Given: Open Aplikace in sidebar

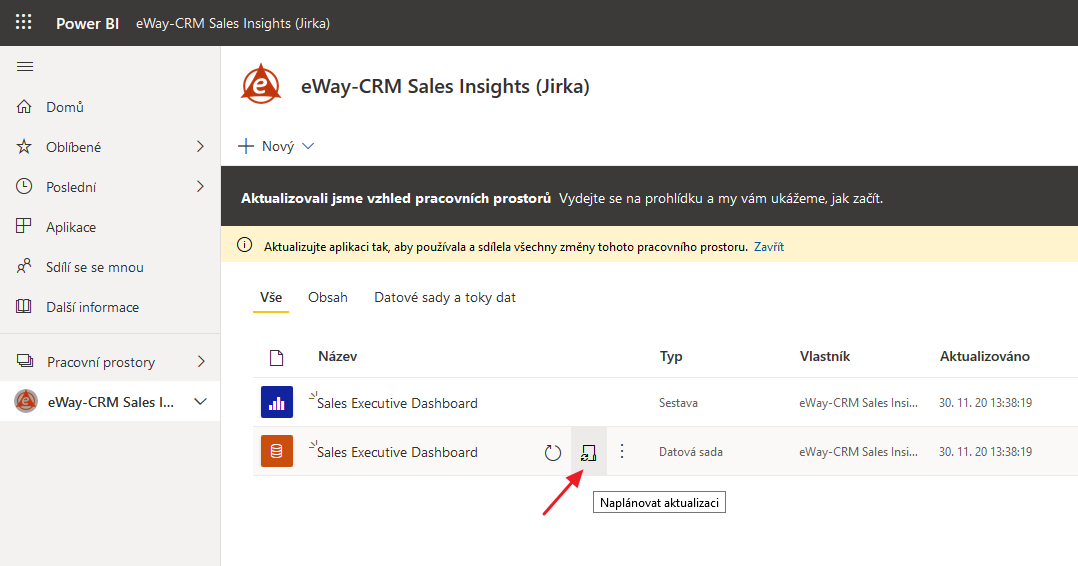Looking at the screenshot, I should tap(71, 227).
